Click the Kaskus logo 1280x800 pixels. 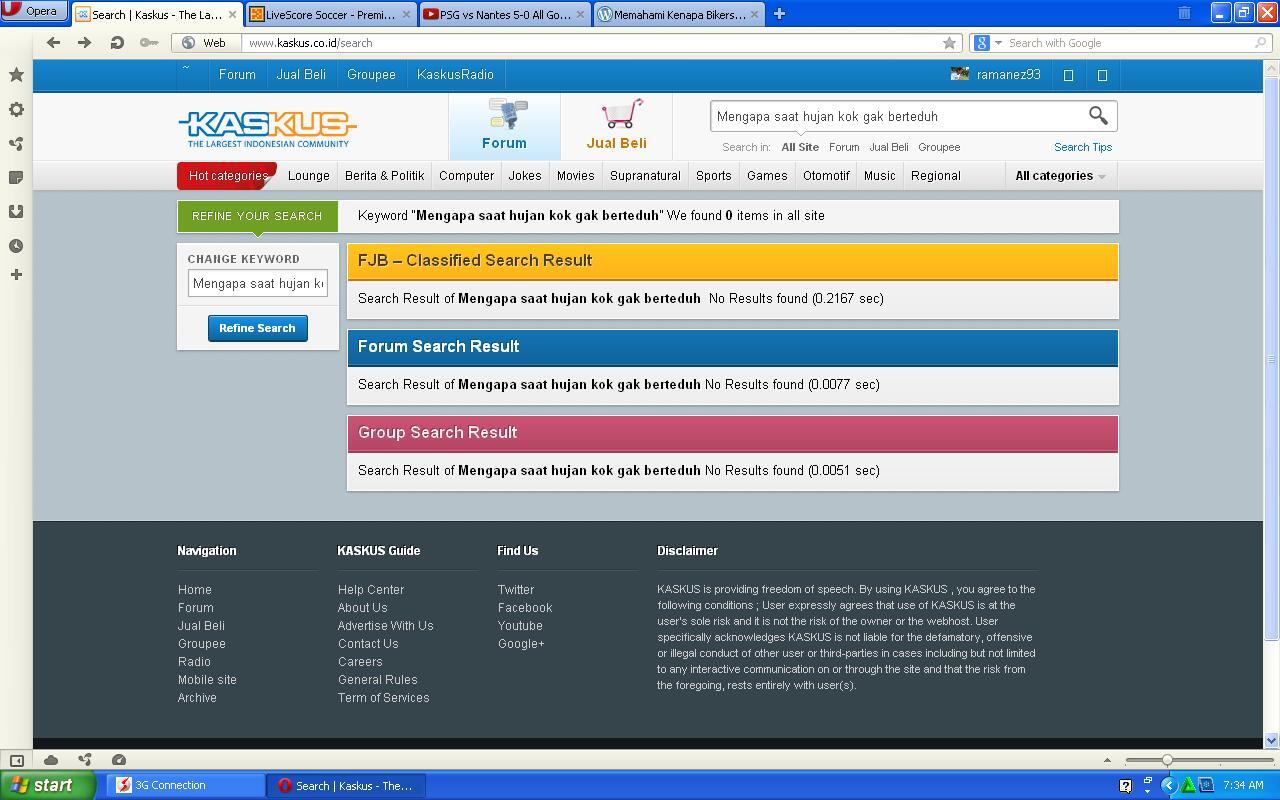click(267, 128)
